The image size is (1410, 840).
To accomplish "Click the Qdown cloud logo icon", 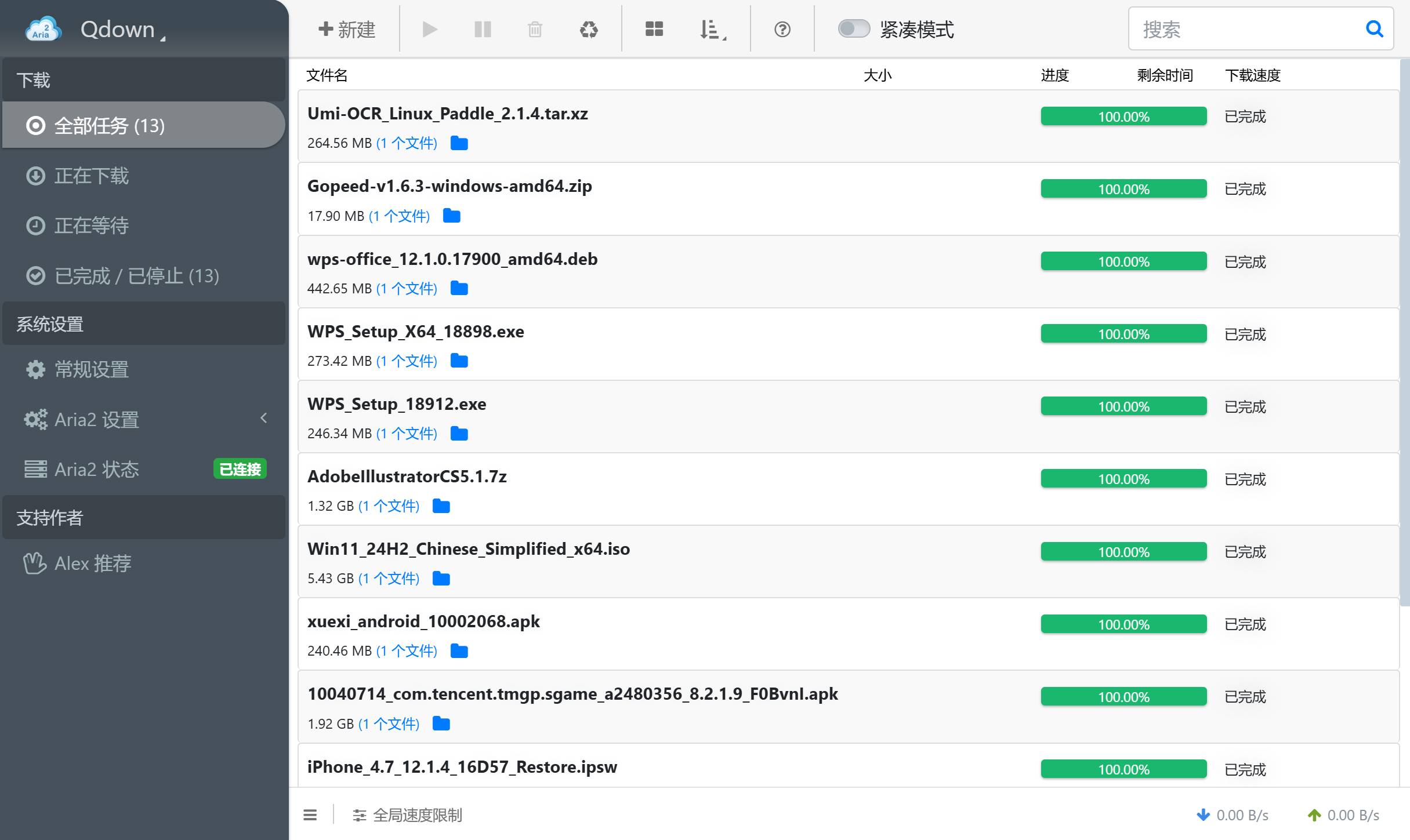I will click(43, 29).
